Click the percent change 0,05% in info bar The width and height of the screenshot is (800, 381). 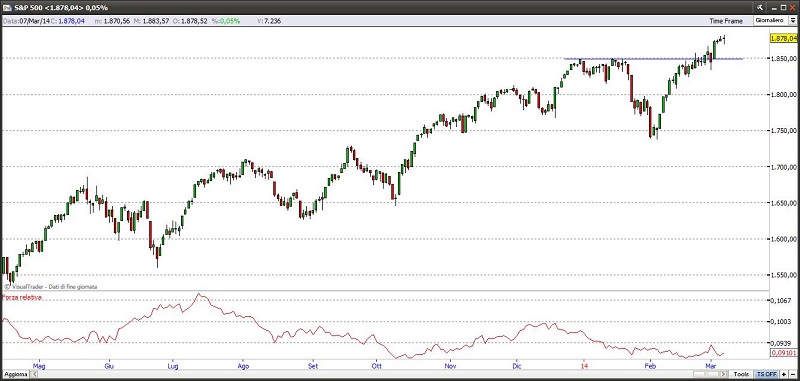click(x=229, y=21)
